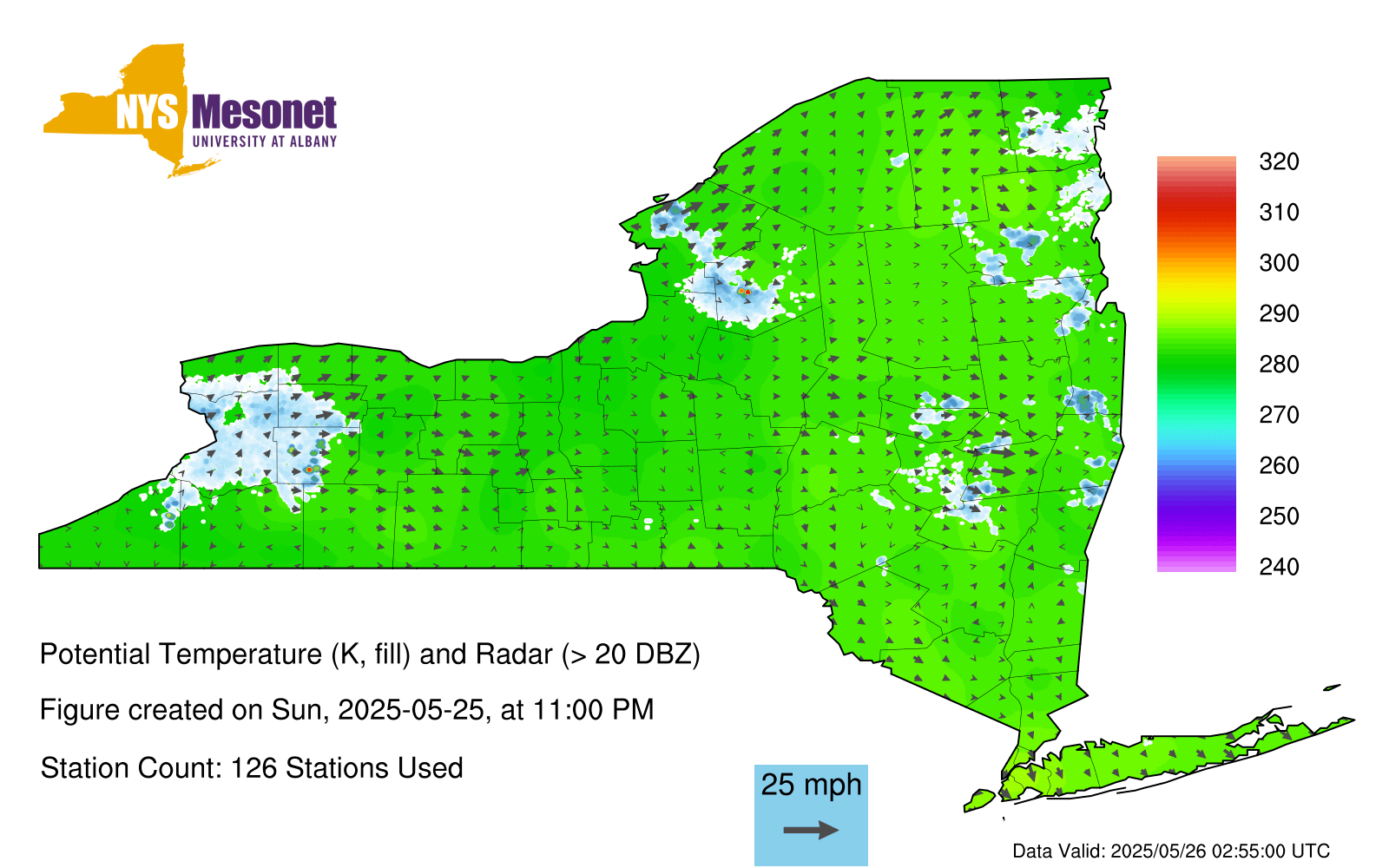Click the 240 colorbar label
This screenshot has width=1389, height=868.
coord(1279,567)
